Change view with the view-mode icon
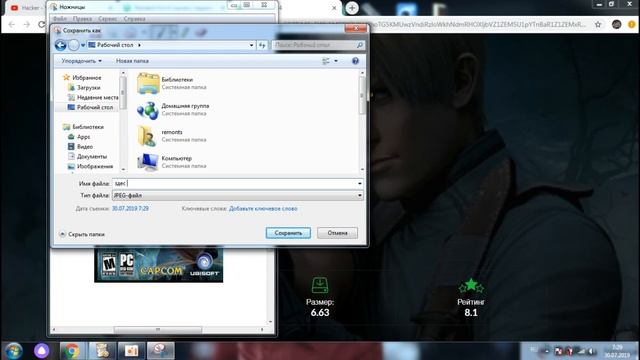640x360 pixels. pyautogui.click(x=326, y=61)
